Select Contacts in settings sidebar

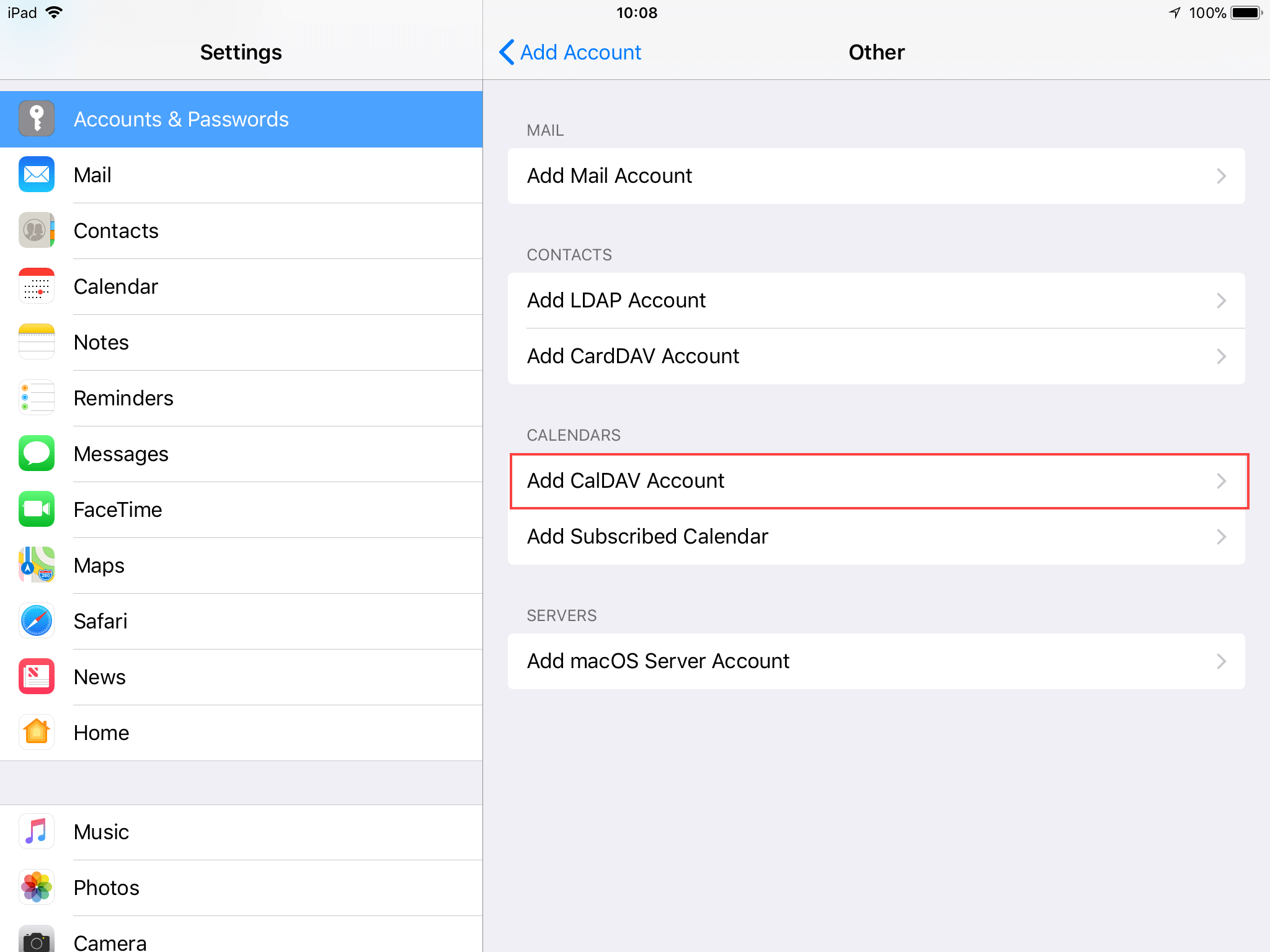tap(241, 231)
